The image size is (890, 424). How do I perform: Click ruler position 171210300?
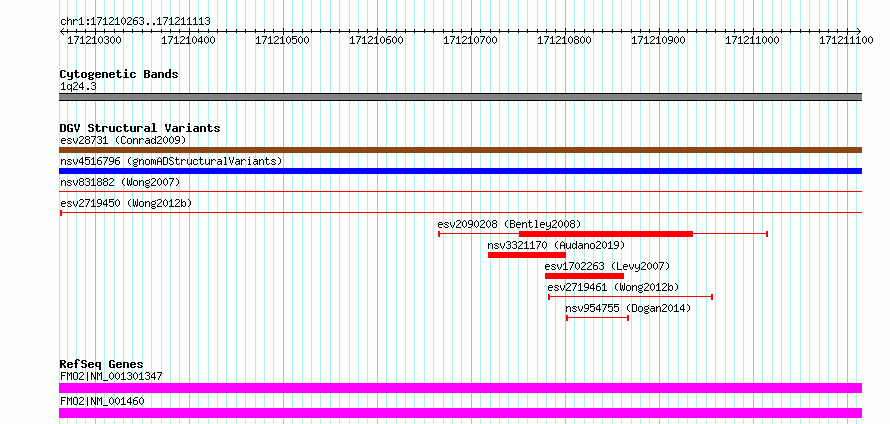coord(94,40)
